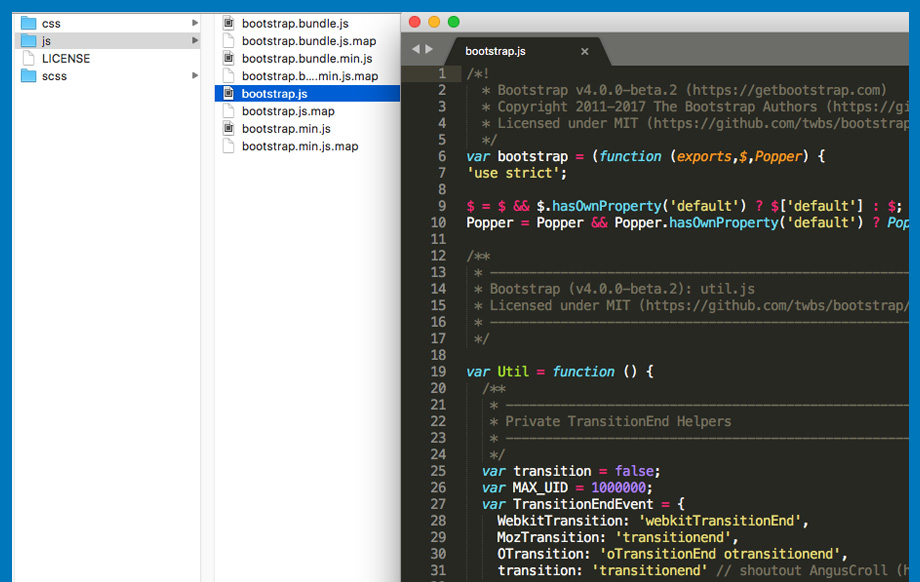Minimize the editor window with yellow button

(x=434, y=22)
